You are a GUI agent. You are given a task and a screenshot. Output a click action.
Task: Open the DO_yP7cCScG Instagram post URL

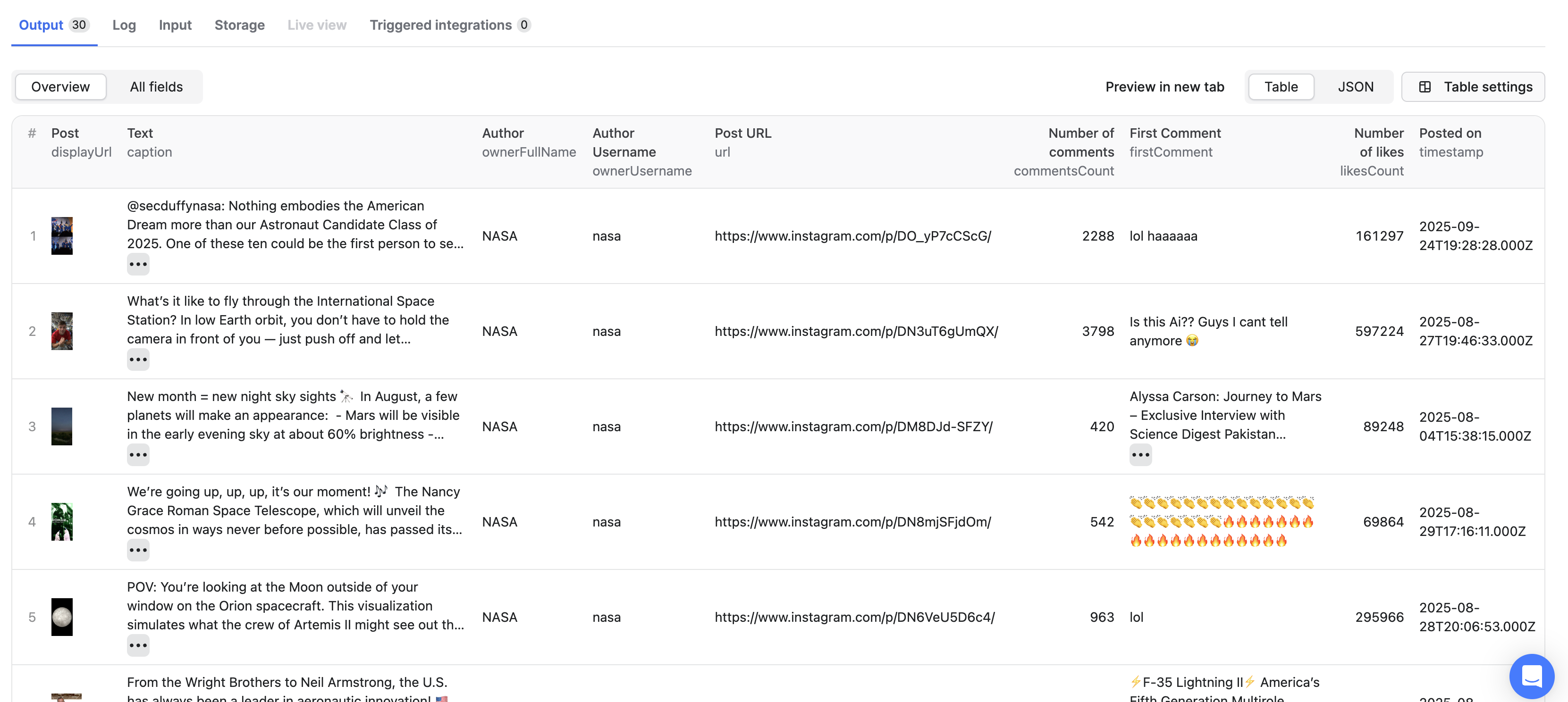pos(852,236)
